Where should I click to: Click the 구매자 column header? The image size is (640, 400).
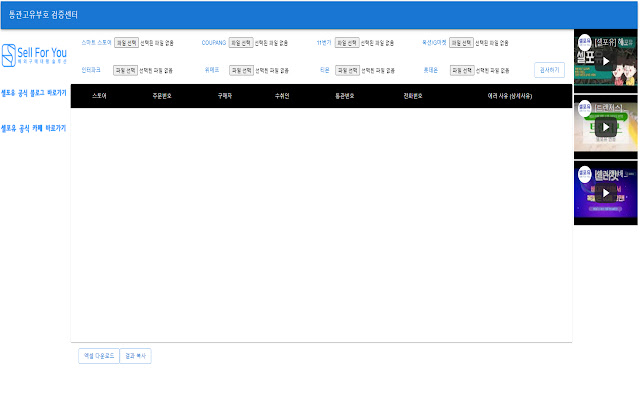tap(225, 96)
